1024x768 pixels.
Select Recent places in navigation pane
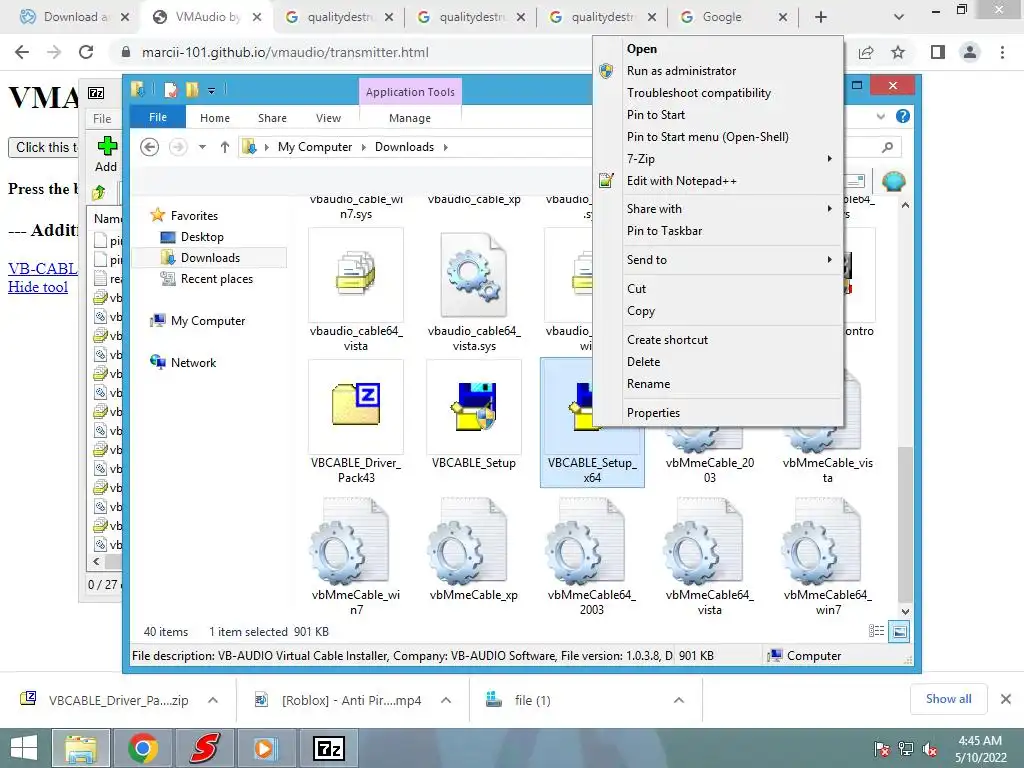(216, 279)
